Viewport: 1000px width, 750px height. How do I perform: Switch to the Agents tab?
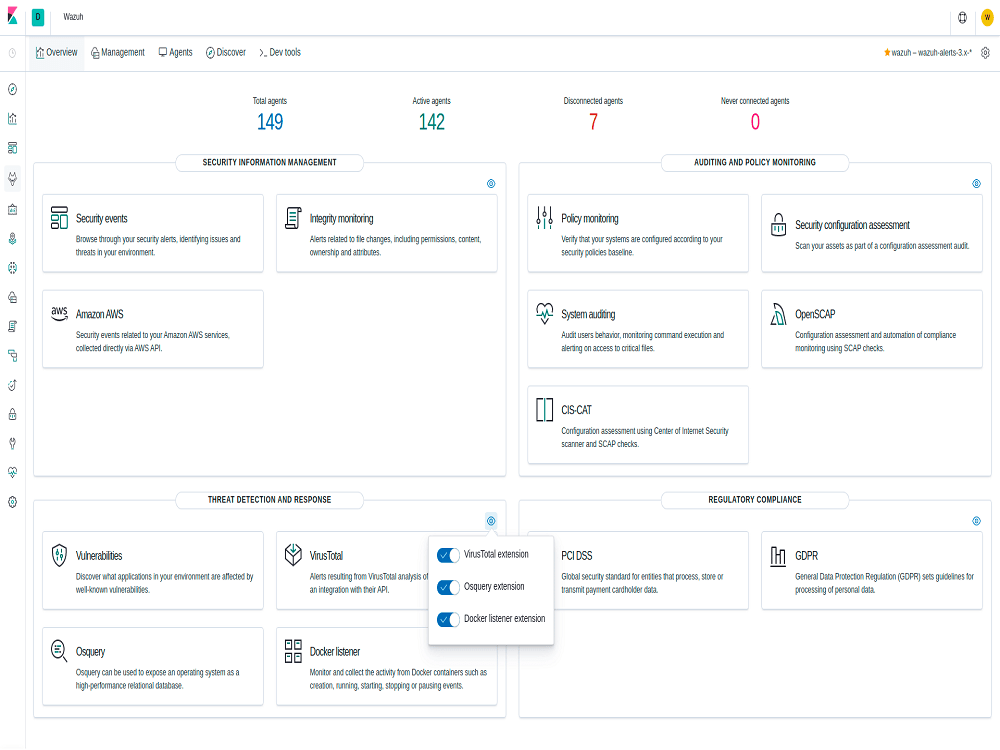pos(175,53)
